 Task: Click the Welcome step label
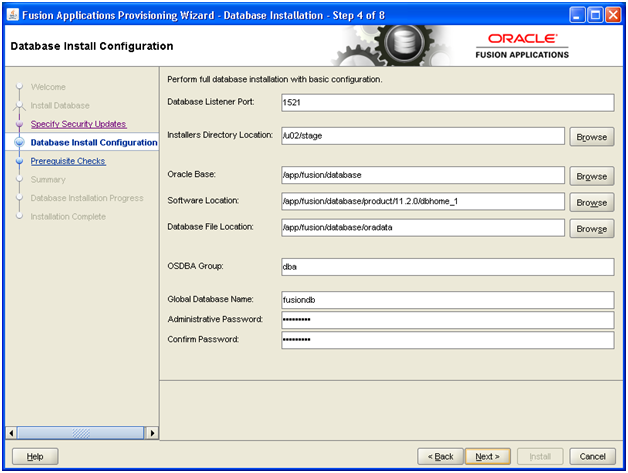click(x=48, y=87)
